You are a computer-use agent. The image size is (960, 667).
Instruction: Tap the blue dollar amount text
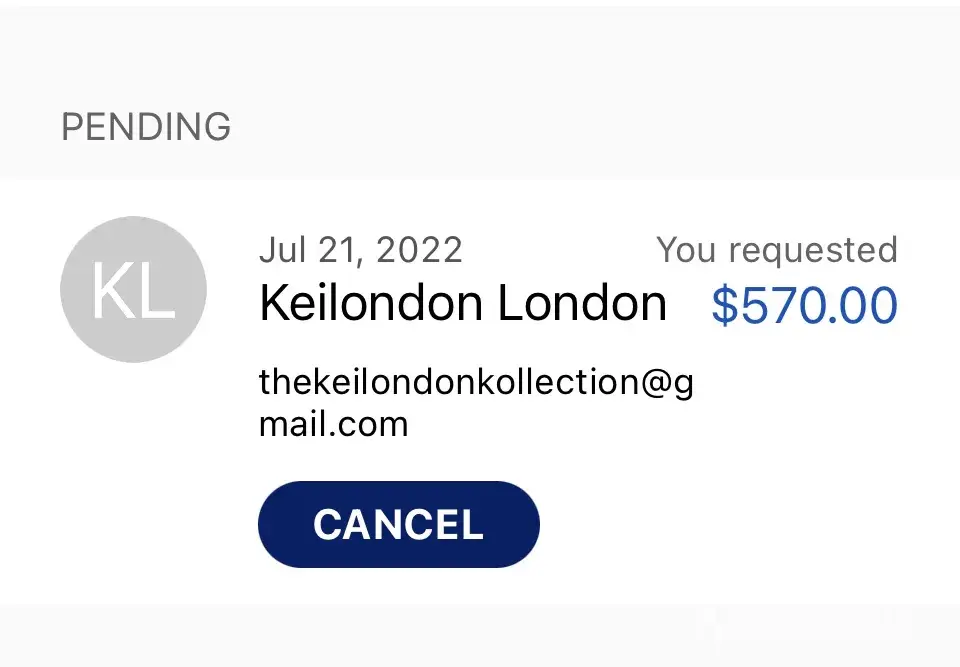point(804,306)
